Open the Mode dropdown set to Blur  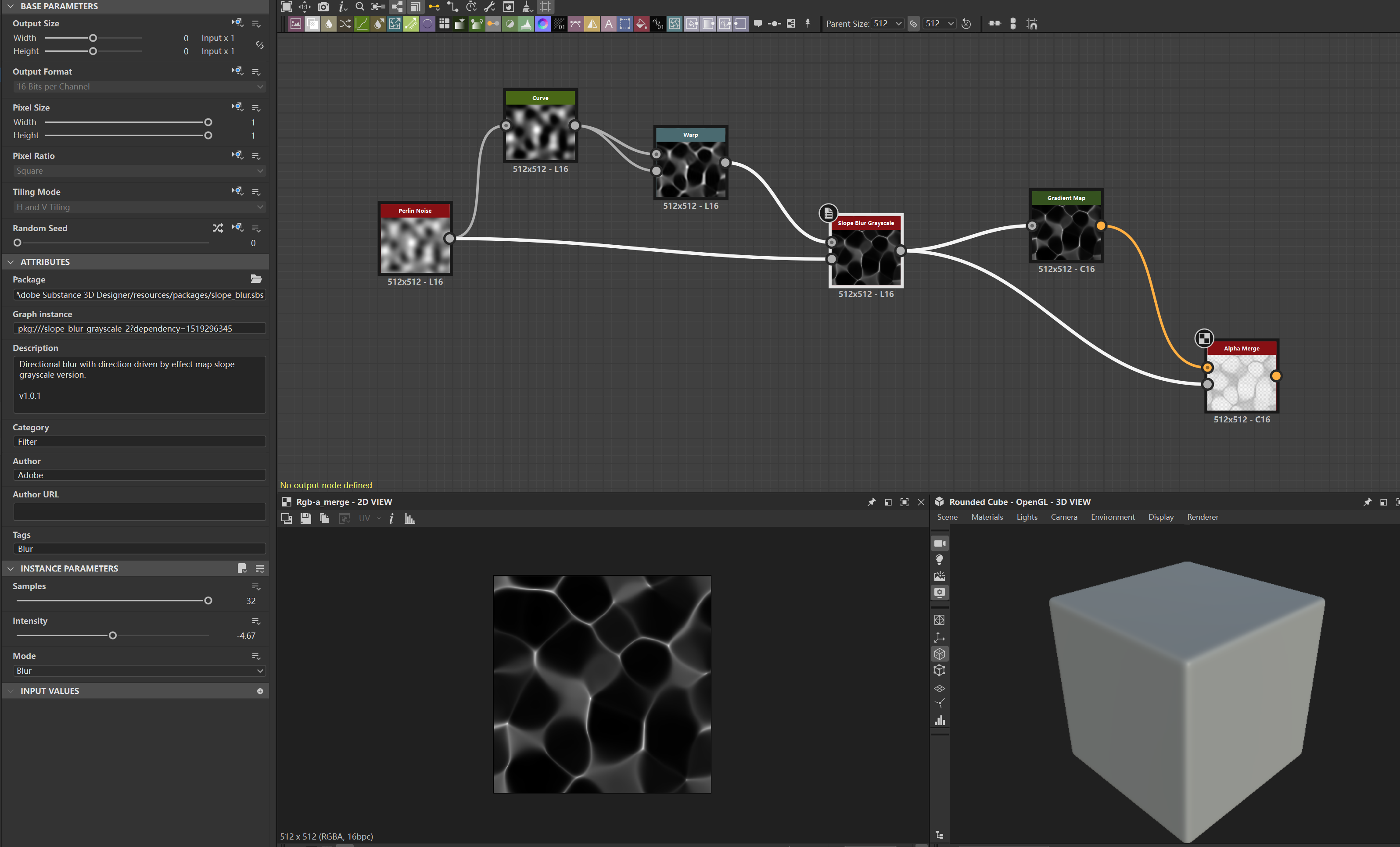139,670
